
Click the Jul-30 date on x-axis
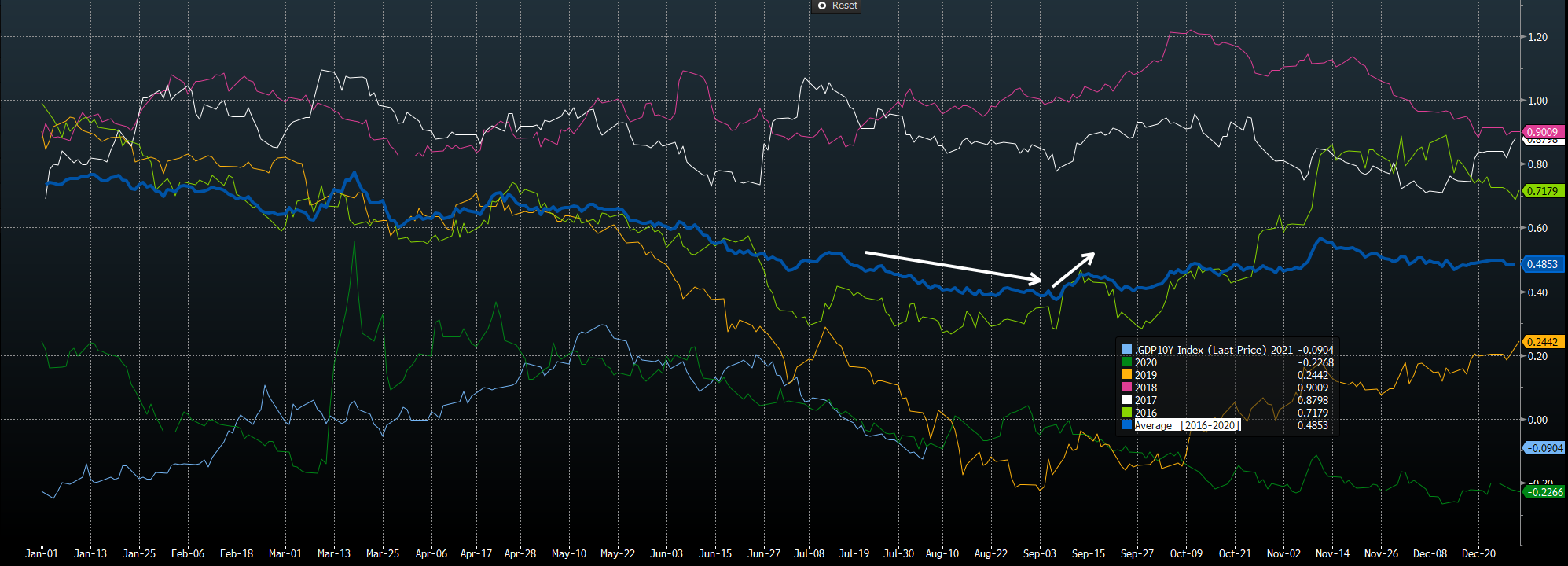pyautogui.click(x=898, y=553)
